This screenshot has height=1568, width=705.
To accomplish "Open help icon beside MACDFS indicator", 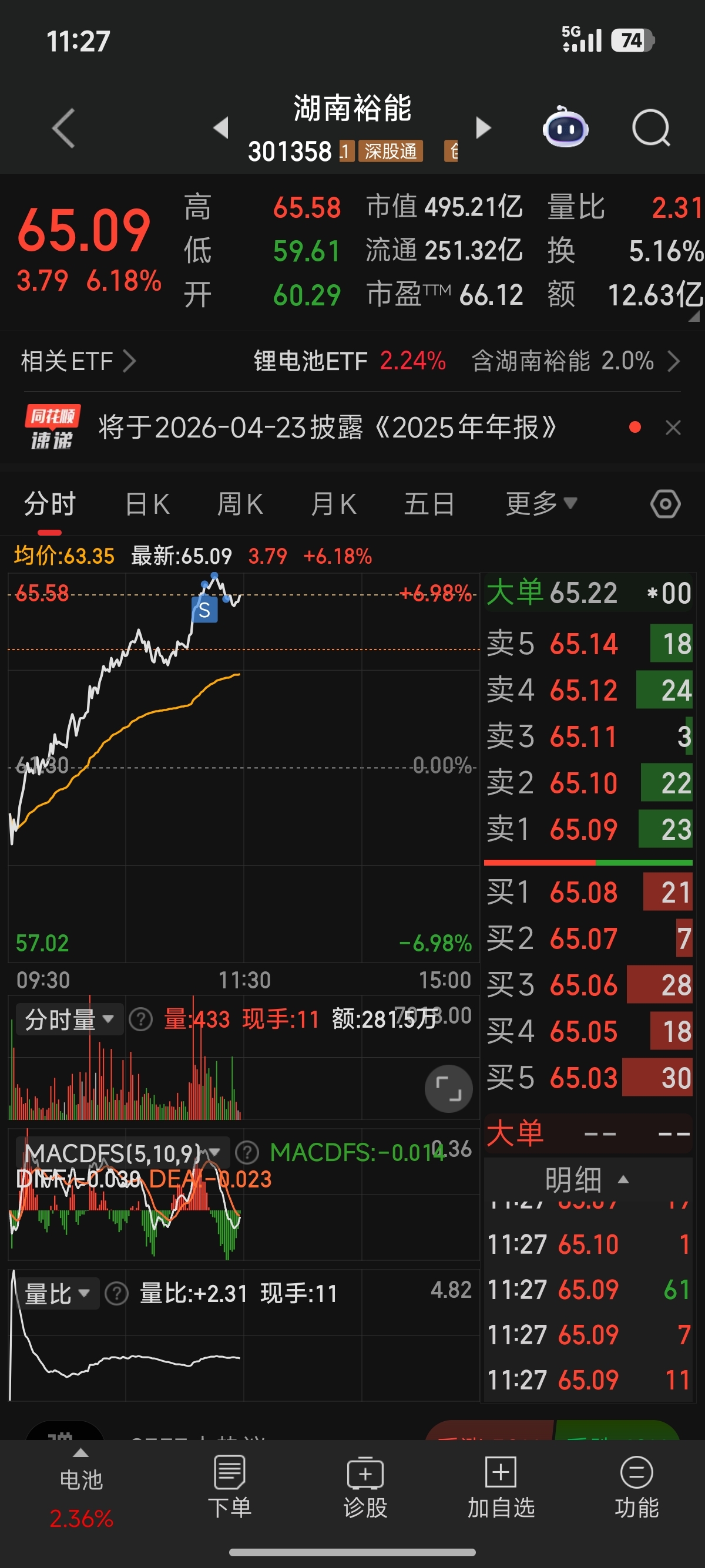I will coord(247,1152).
